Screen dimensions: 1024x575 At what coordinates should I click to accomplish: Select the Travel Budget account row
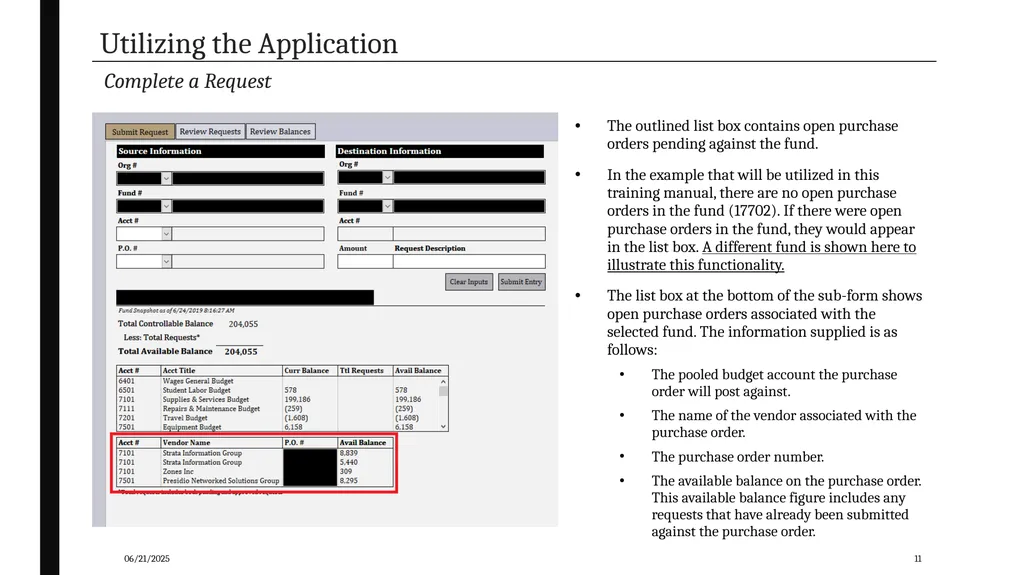(x=278, y=418)
